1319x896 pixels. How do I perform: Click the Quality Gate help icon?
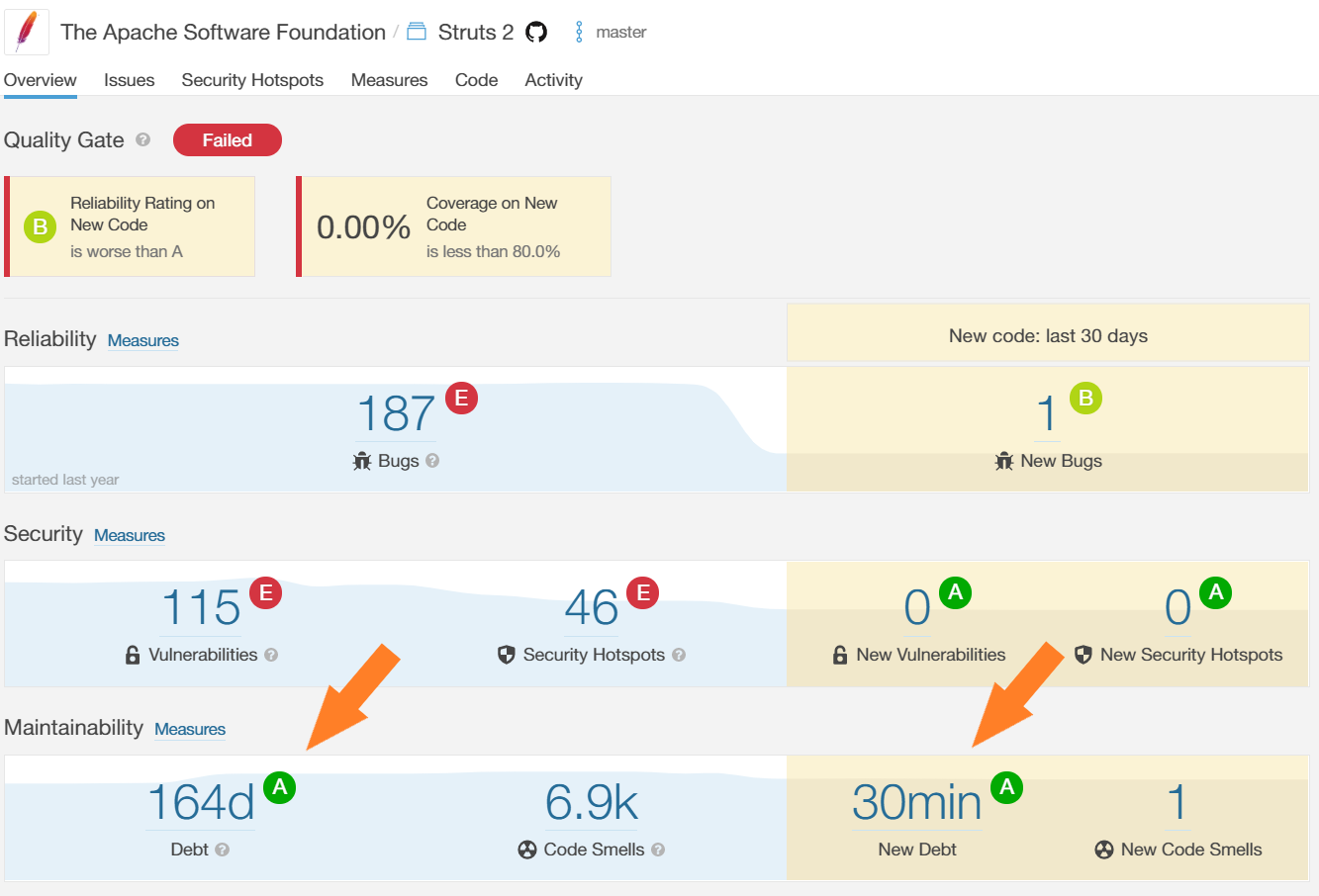click(143, 139)
